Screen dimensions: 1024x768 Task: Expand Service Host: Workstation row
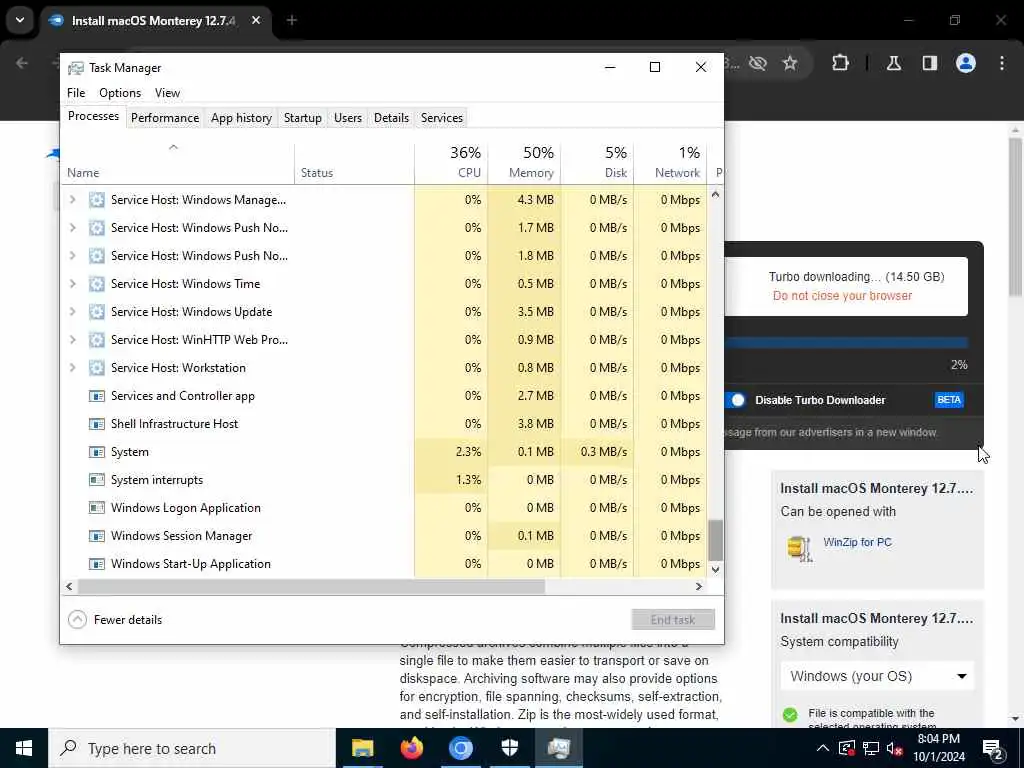coord(72,368)
